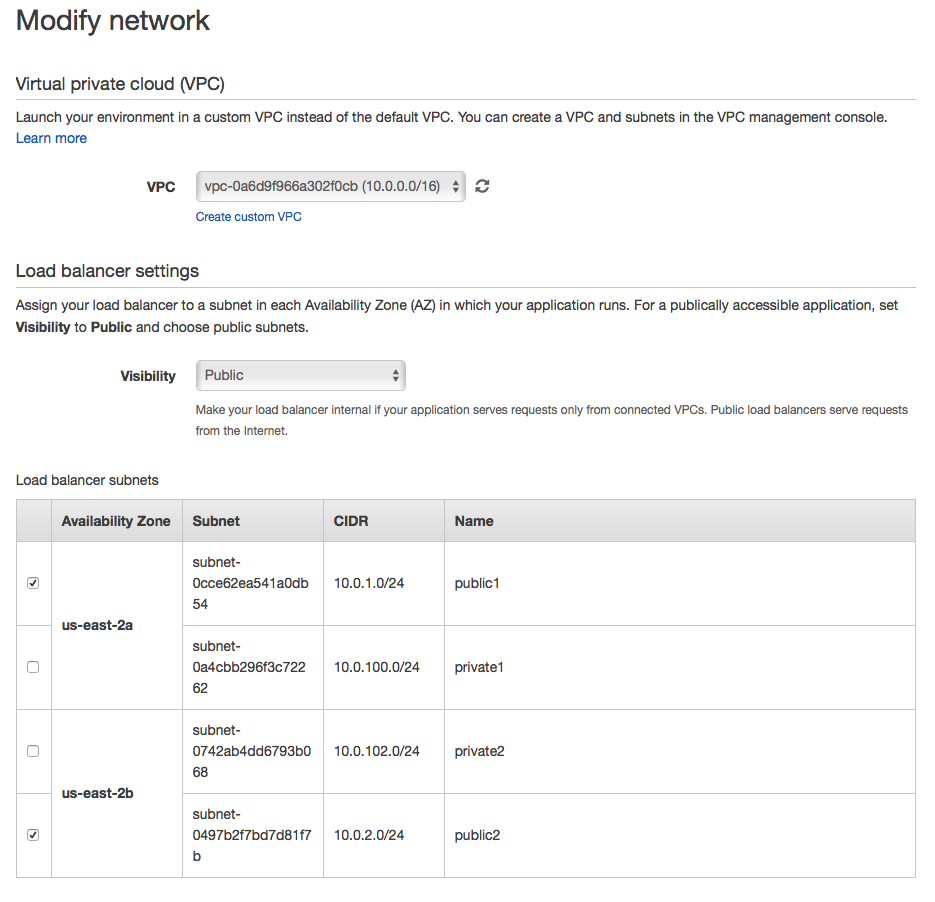Enable the private1 subnet checkbox
The height and width of the screenshot is (902, 935).
coord(33,667)
